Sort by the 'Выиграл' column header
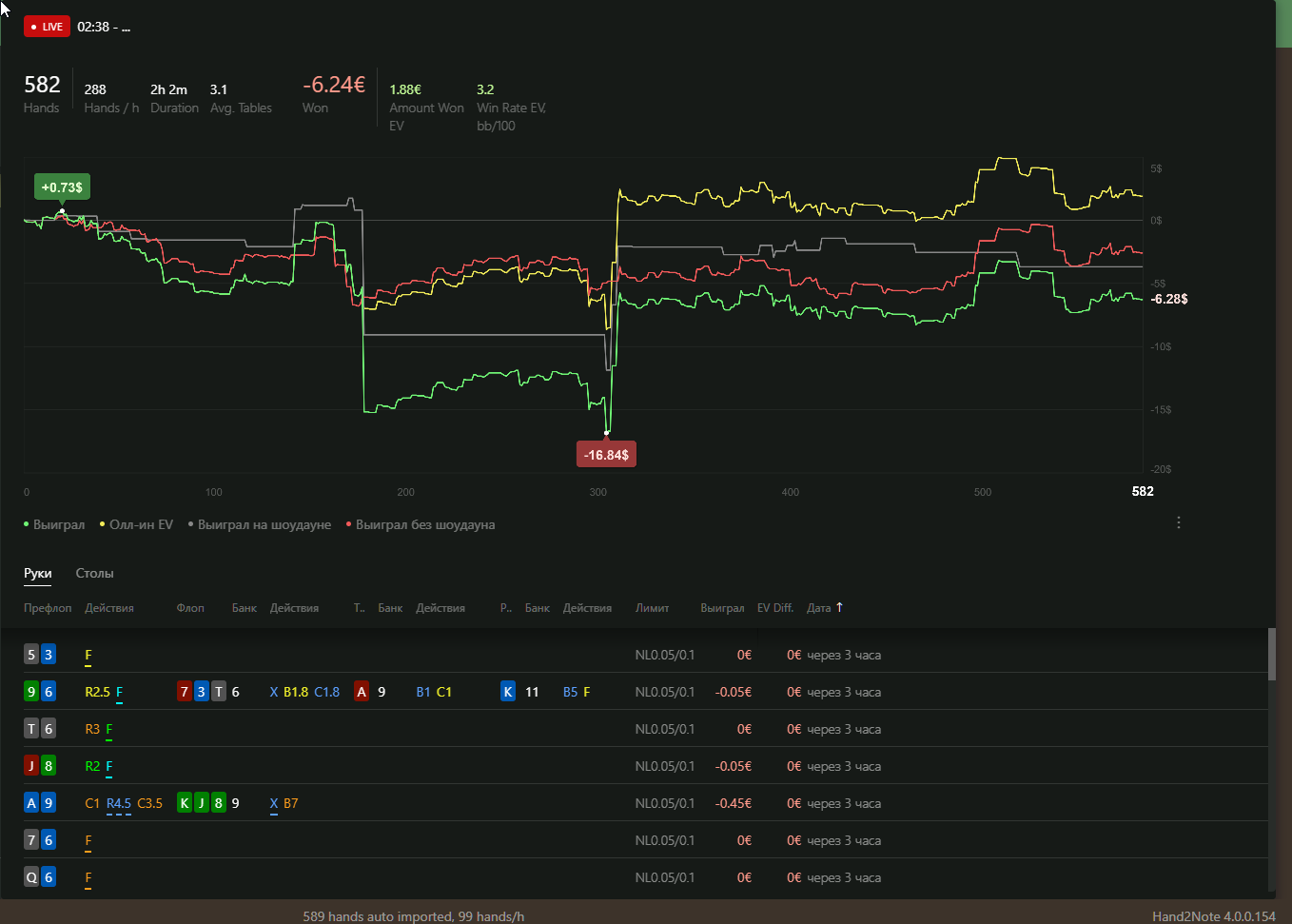Viewport: 1292px width, 924px height. tap(722, 607)
